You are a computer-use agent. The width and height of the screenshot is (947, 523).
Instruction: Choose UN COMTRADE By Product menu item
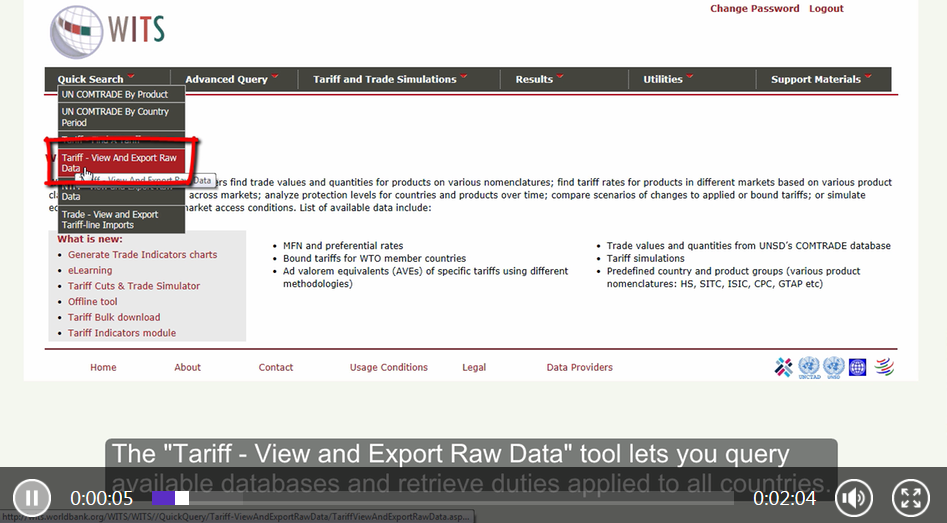point(115,94)
